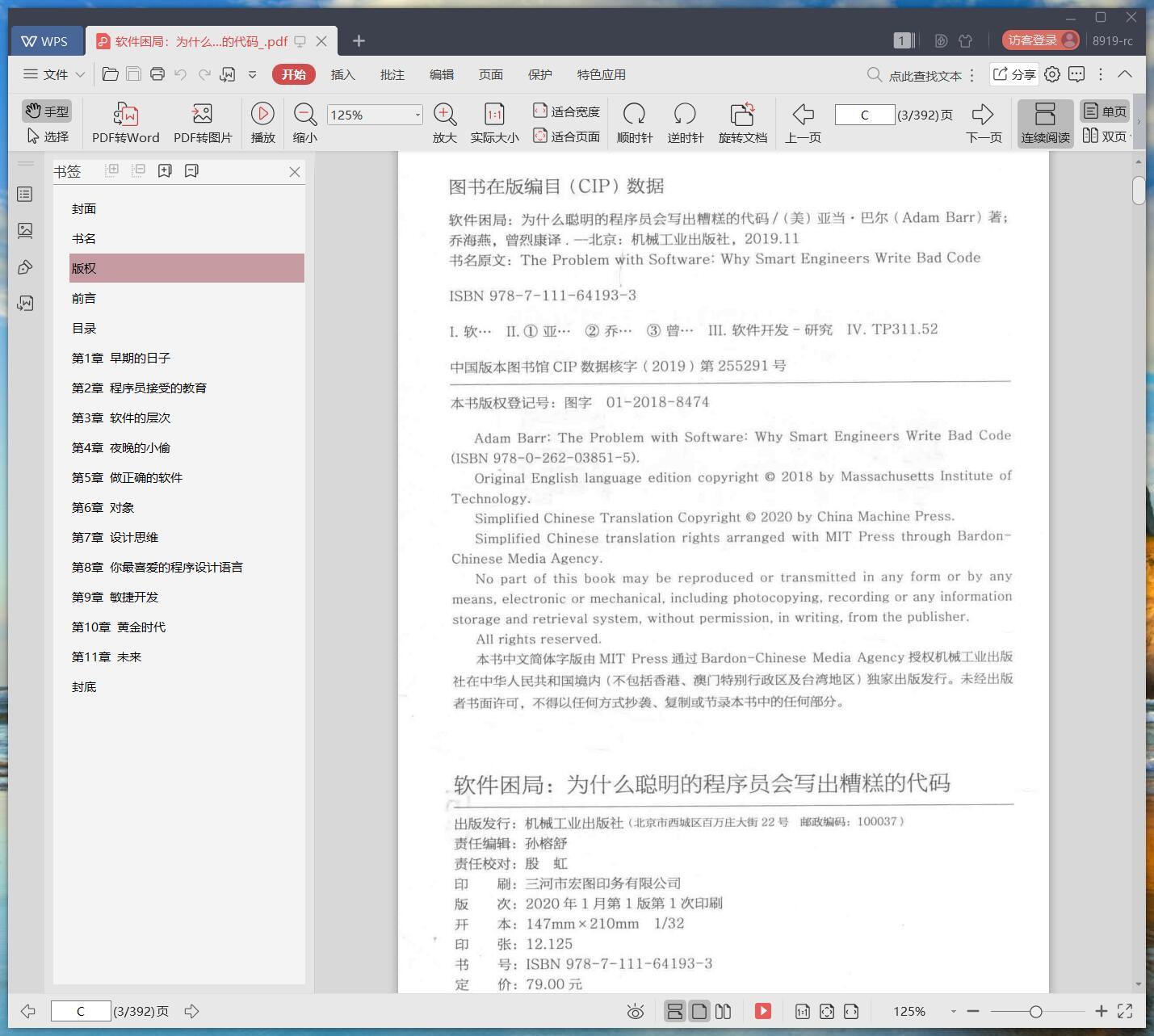
Task: Click the fullscreen icon in status bar
Action: click(x=1125, y=1011)
